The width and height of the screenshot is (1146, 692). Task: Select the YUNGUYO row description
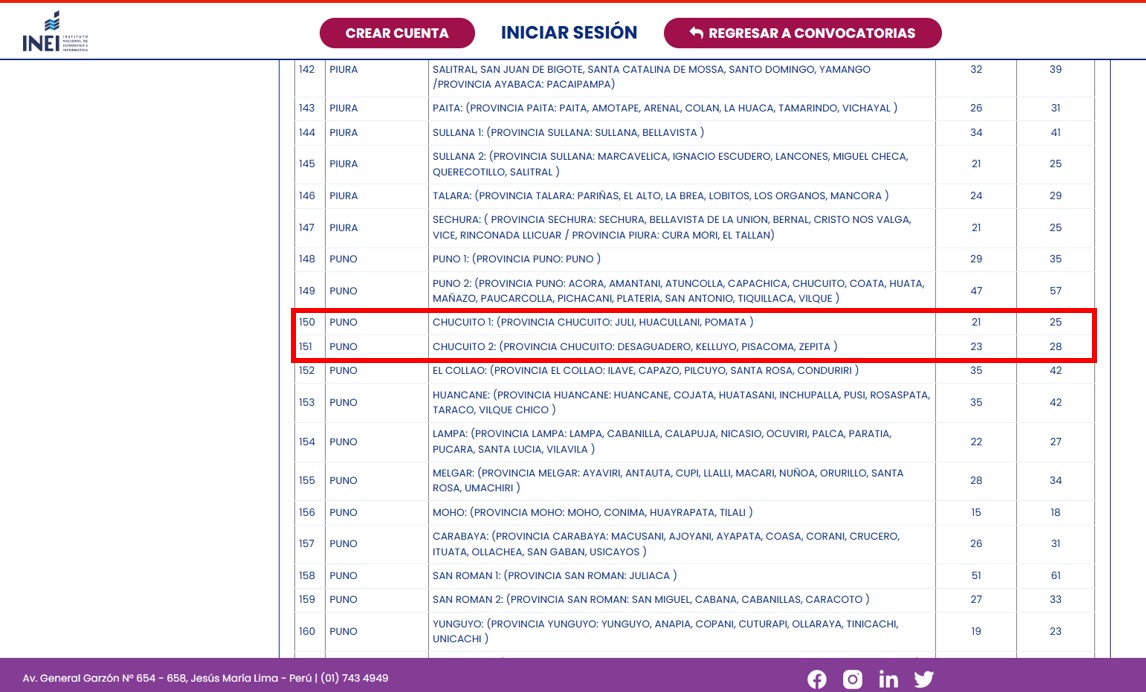665,631
